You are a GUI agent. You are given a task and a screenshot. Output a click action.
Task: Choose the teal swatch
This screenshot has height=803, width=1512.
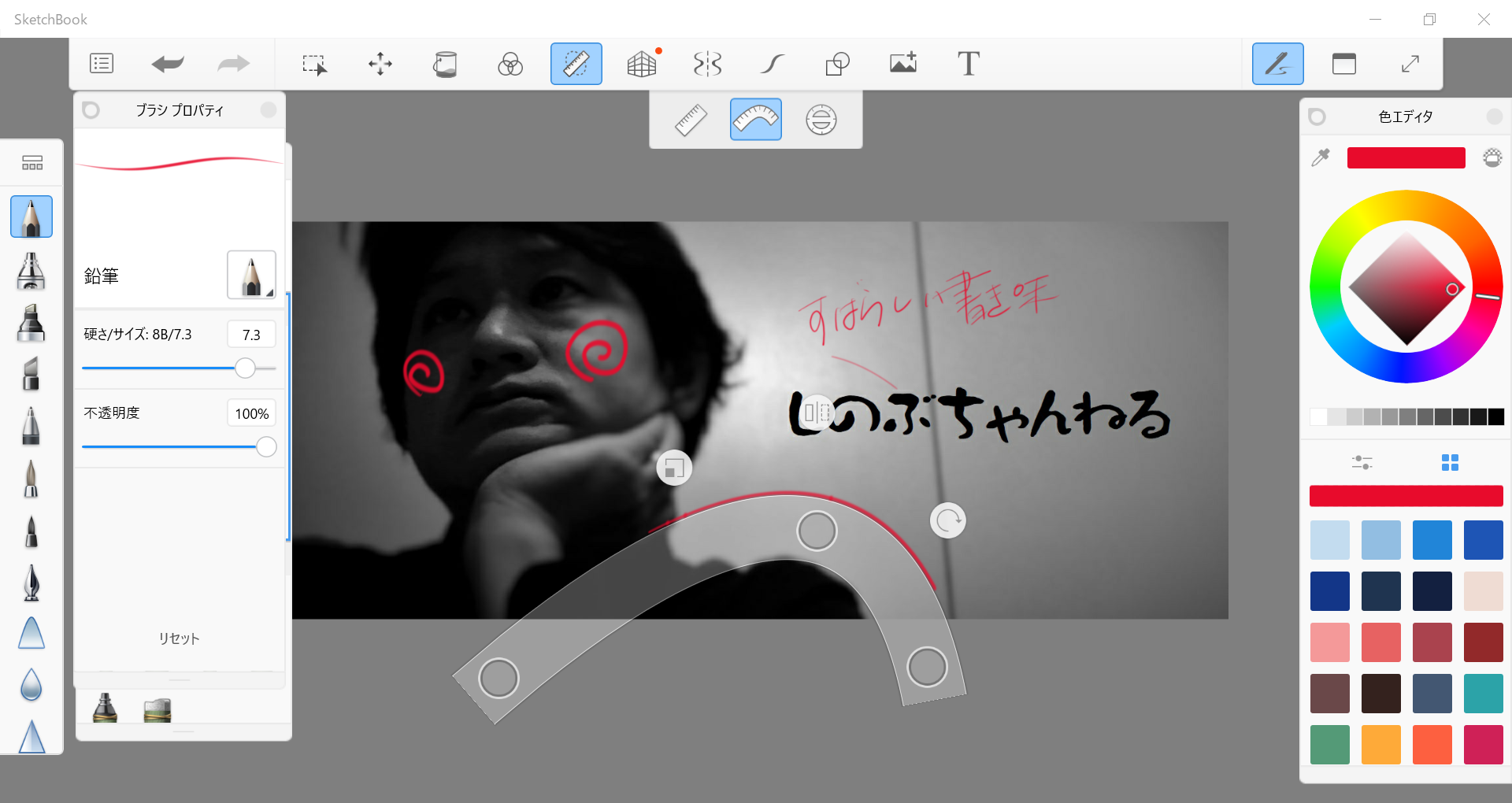point(1484,694)
